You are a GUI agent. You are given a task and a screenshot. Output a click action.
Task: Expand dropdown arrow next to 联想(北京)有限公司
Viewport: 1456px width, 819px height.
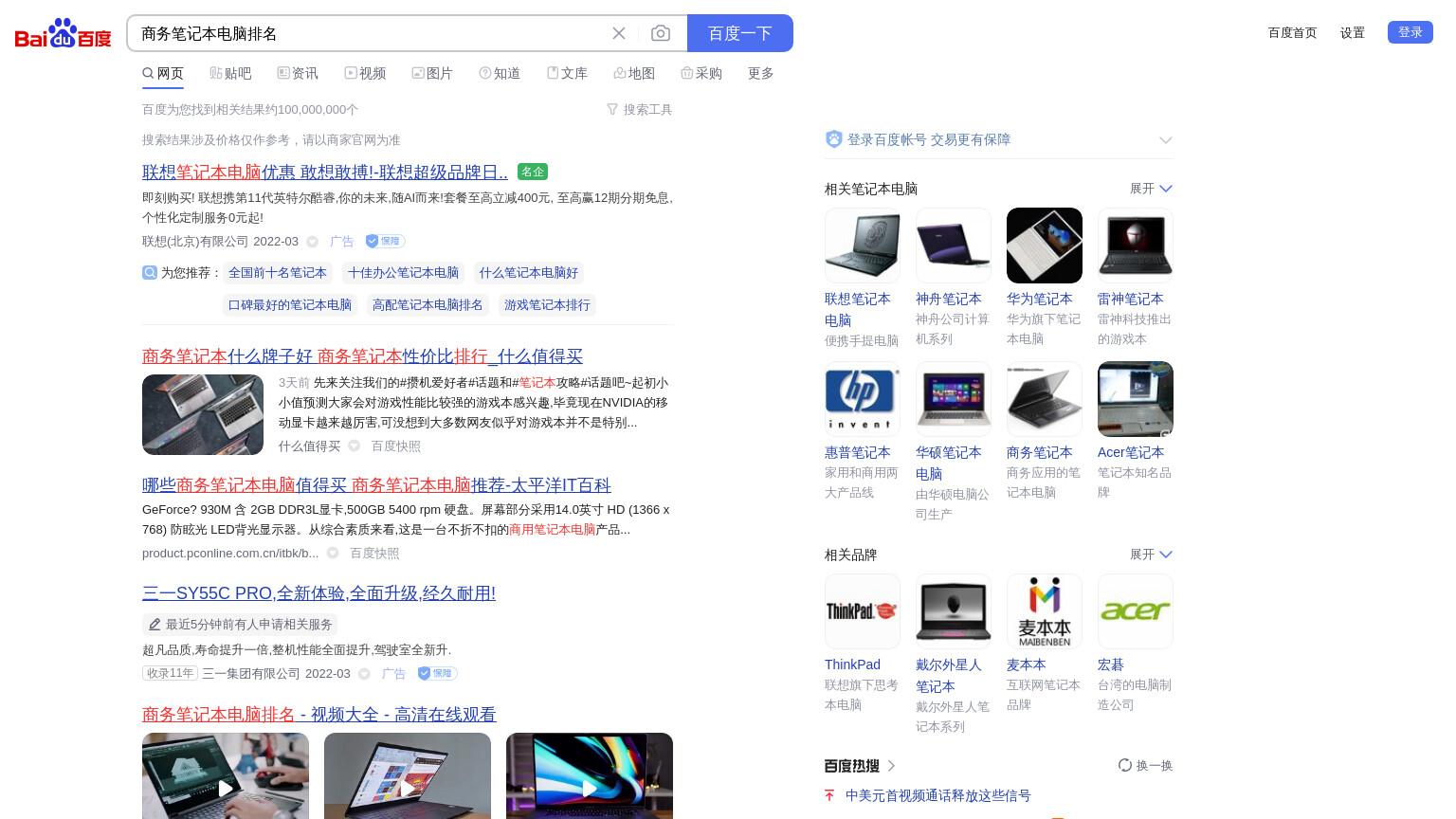point(312,242)
